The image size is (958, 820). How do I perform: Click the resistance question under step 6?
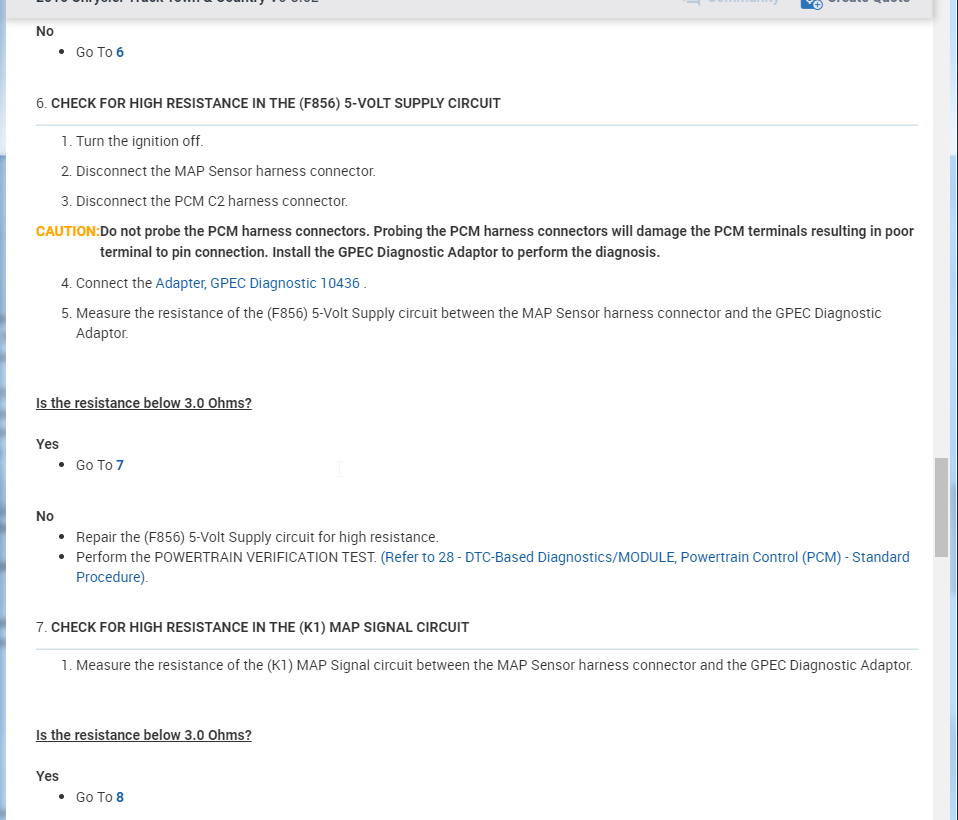[144, 403]
